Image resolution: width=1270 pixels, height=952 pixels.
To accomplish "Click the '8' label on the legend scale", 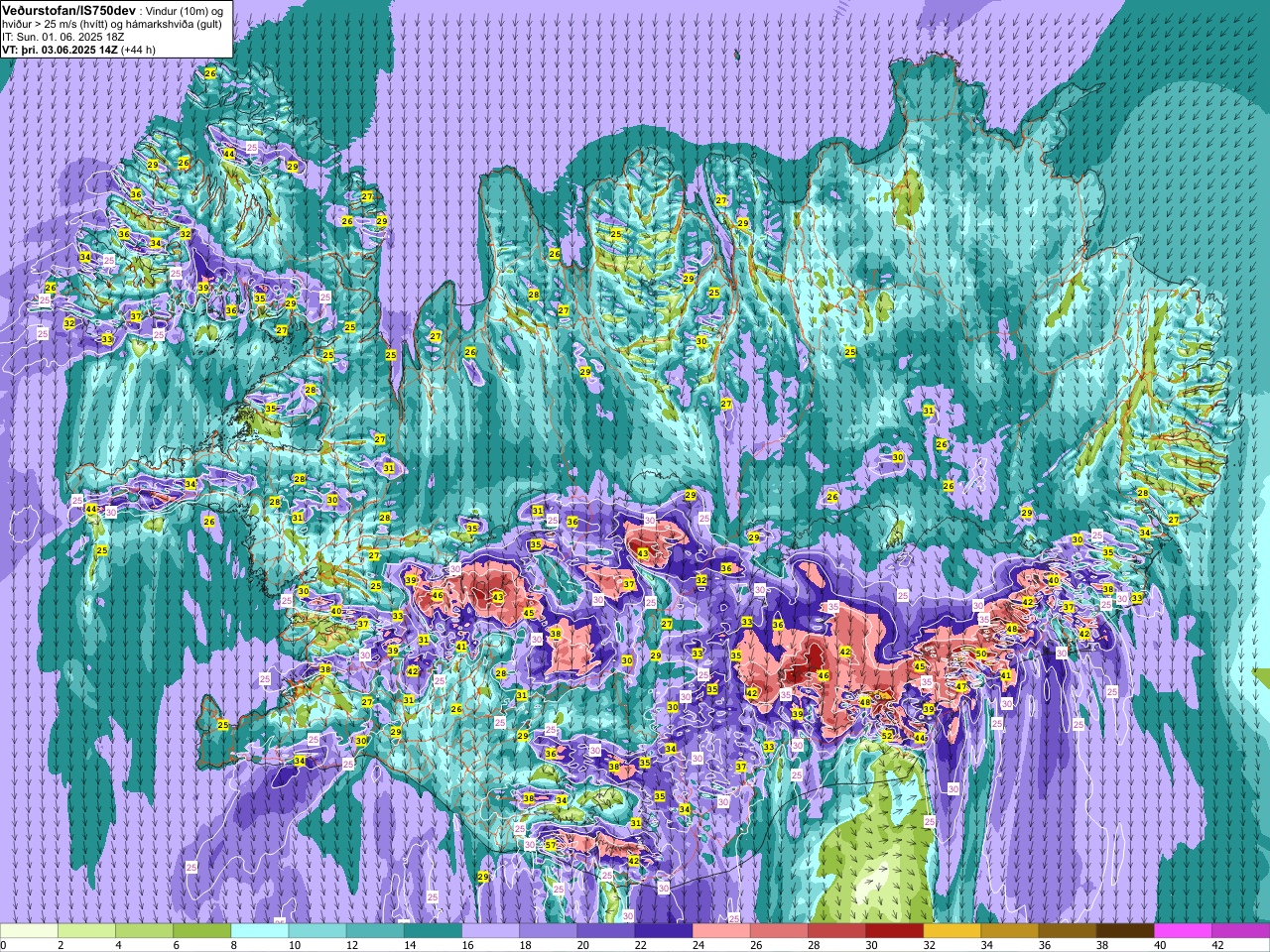I will click(x=234, y=945).
